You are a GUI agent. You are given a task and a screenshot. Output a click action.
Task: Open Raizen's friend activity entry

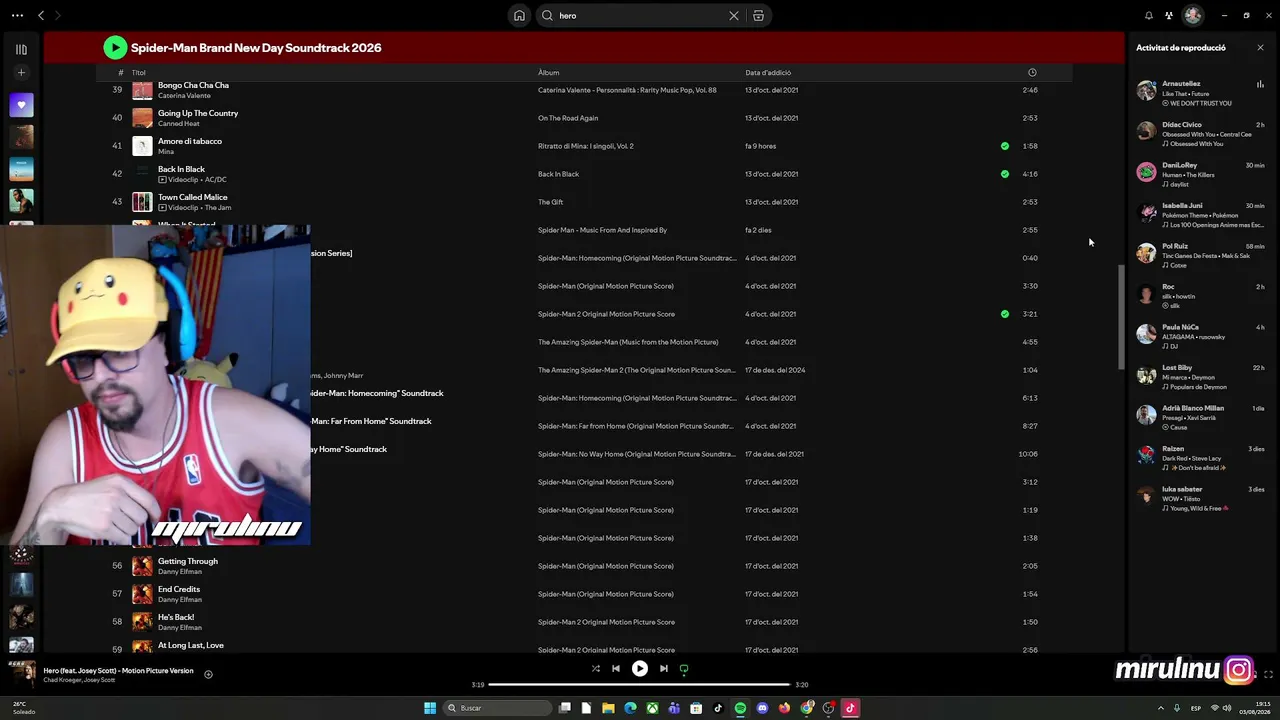[x=1202, y=458]
